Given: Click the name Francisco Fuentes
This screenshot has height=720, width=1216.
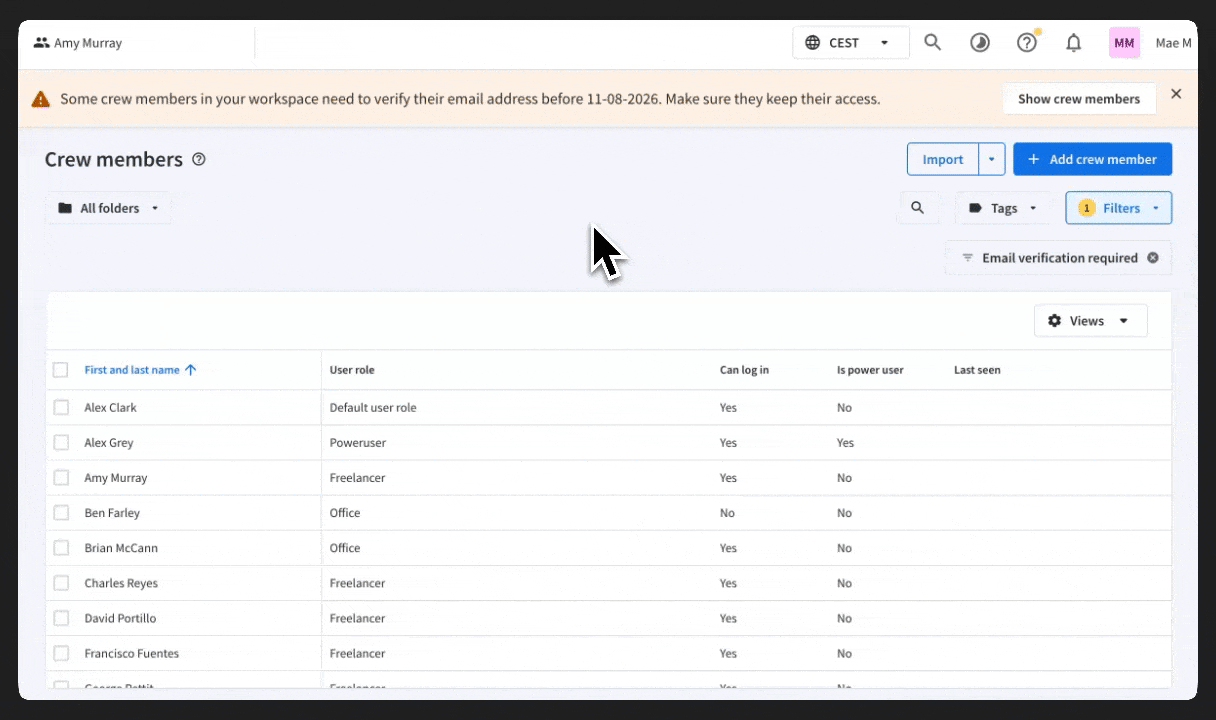Looking at the screenshot, I should coord(131,653).
